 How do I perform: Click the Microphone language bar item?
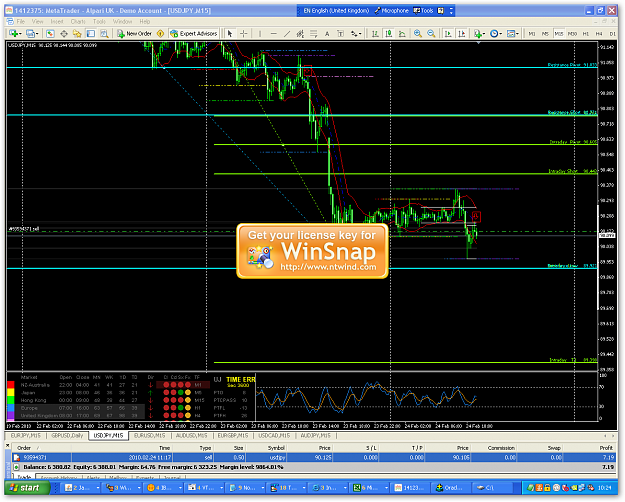coord(391,11)
